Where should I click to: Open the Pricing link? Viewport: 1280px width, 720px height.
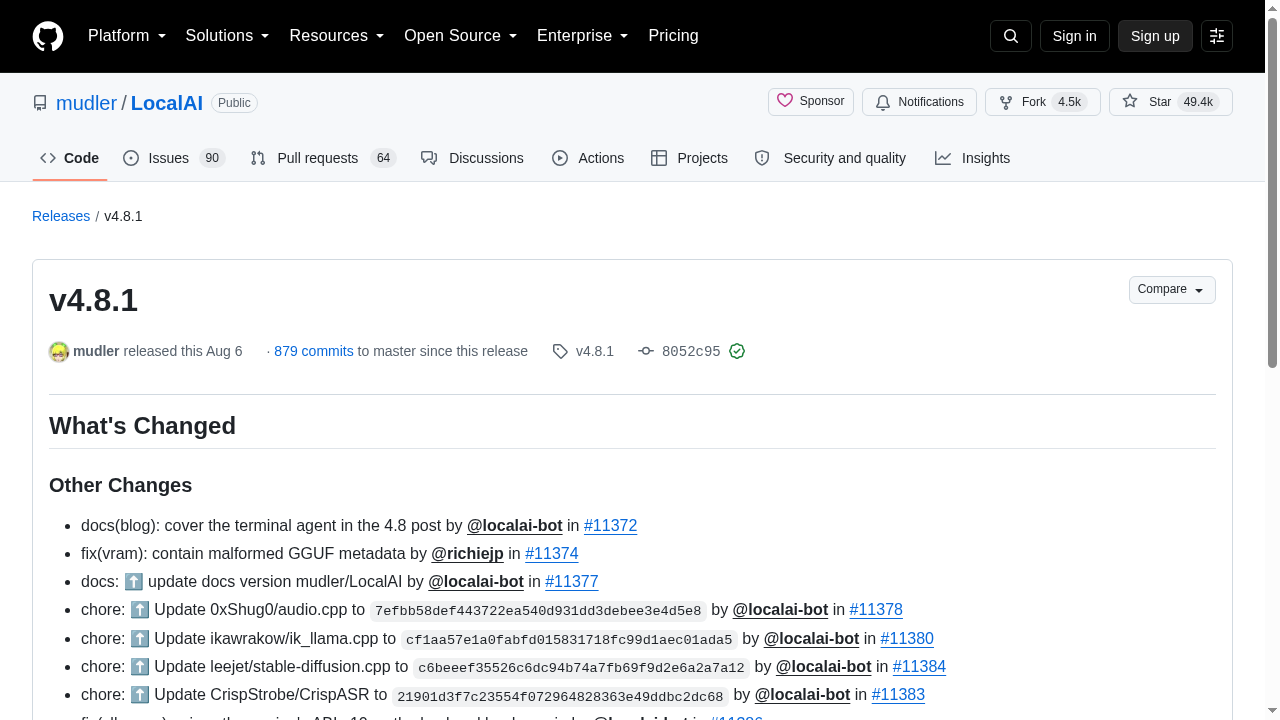click(673, 36)
